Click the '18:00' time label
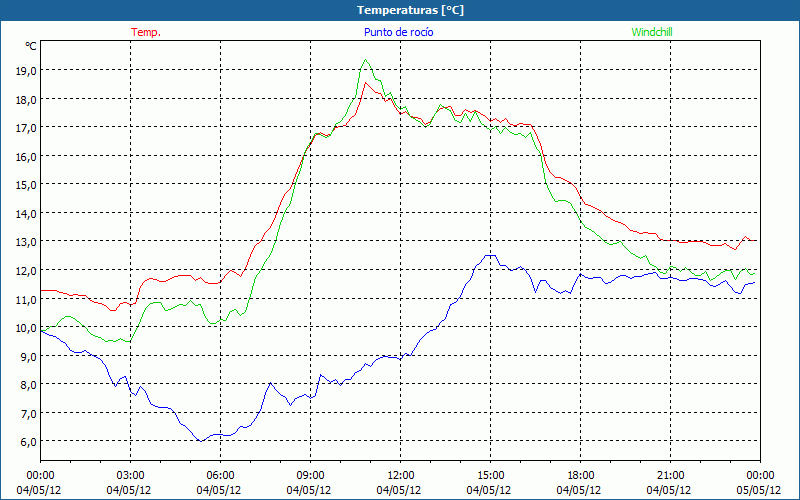Image resolution: width=800 pixels, height=500 pixels. 581,476
